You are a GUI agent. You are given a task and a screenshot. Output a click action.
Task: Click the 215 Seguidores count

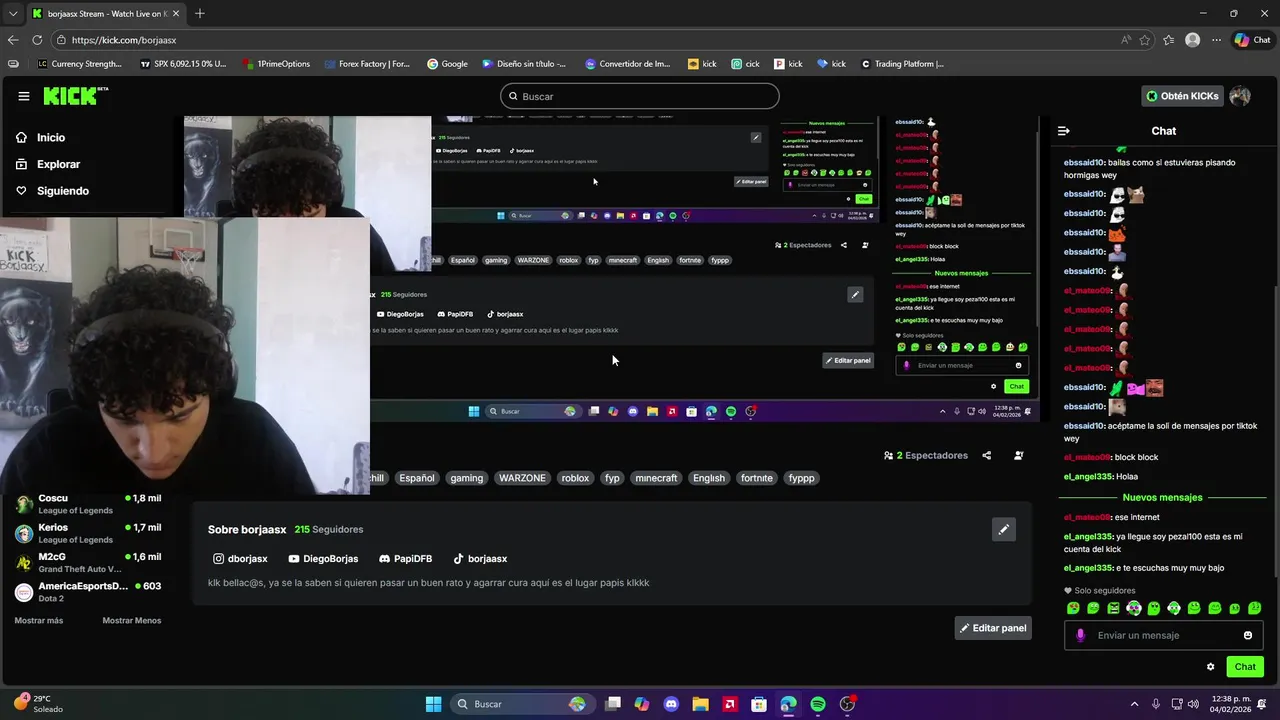(329, 529)
